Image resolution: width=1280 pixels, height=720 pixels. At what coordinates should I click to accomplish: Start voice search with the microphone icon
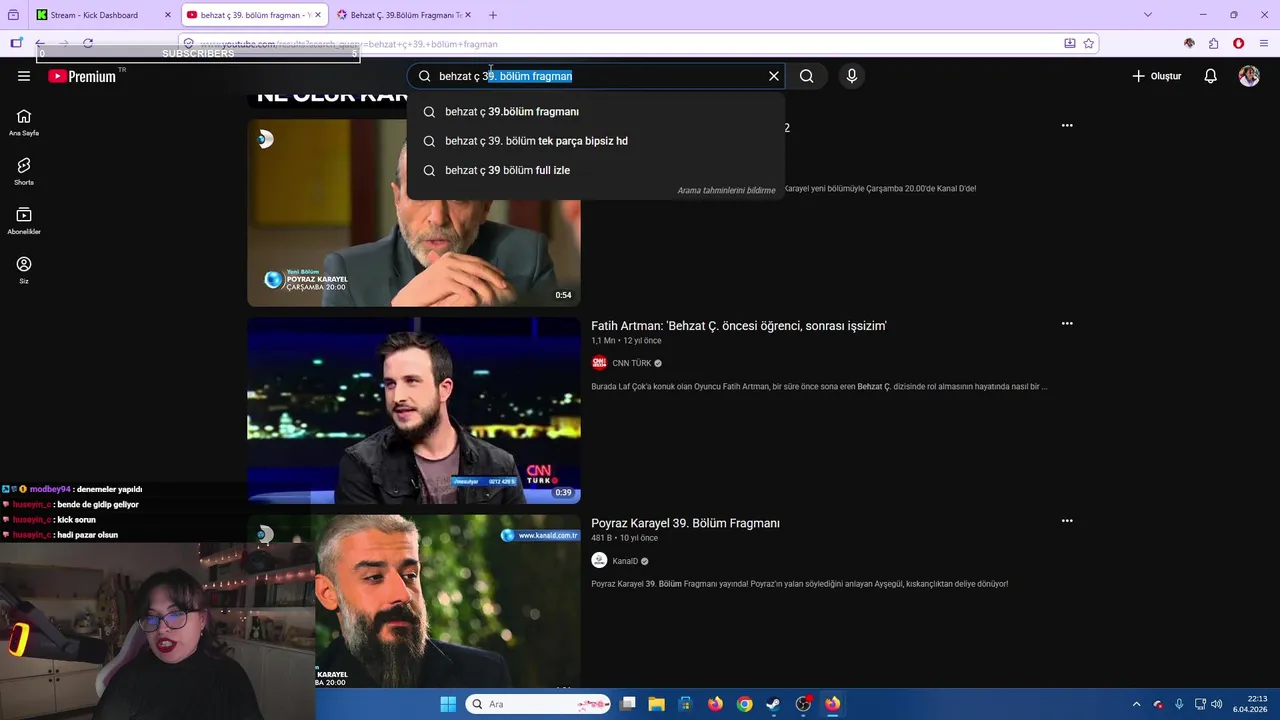(x=852, y=76)
